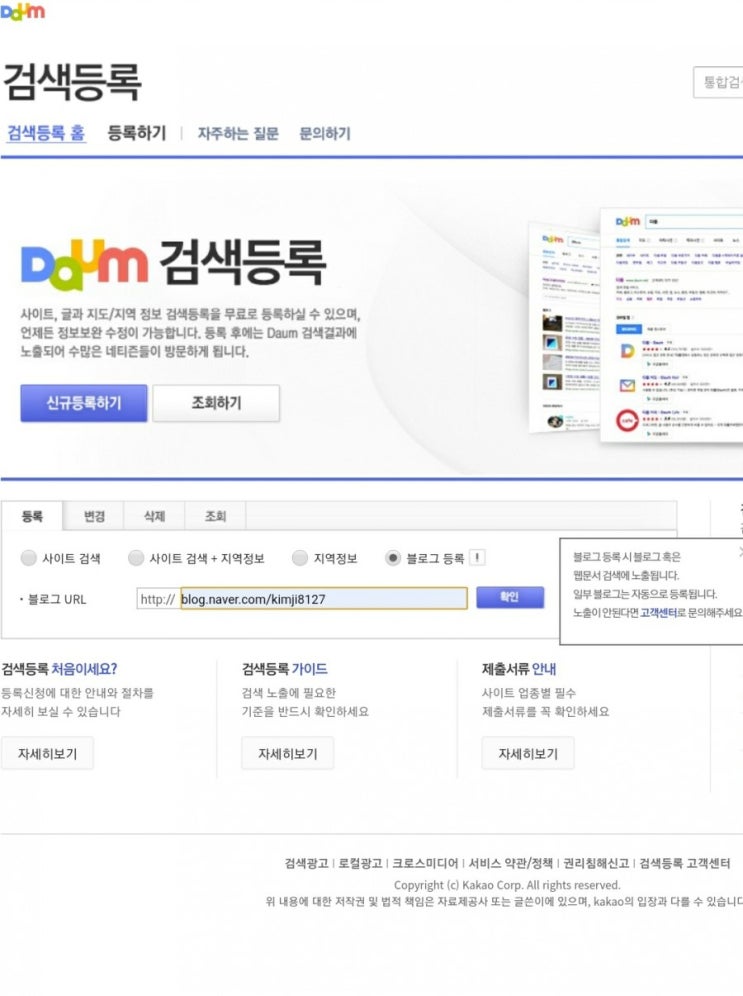Open 검색등록 고객센터 footer link
Image resolution: width=743 pixels, height=996 pixels.
(685, 863)
